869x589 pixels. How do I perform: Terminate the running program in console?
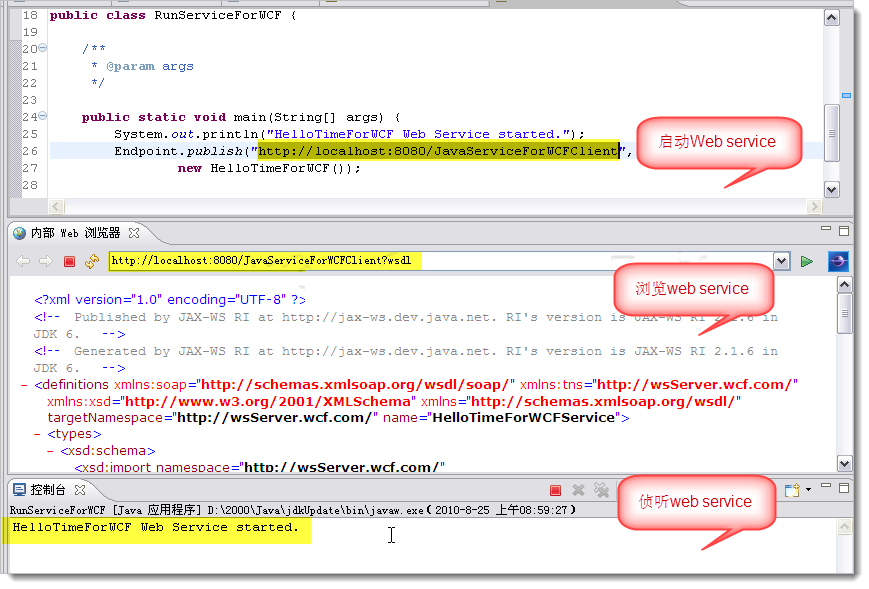pyautogui.click(x=555, y=490)
